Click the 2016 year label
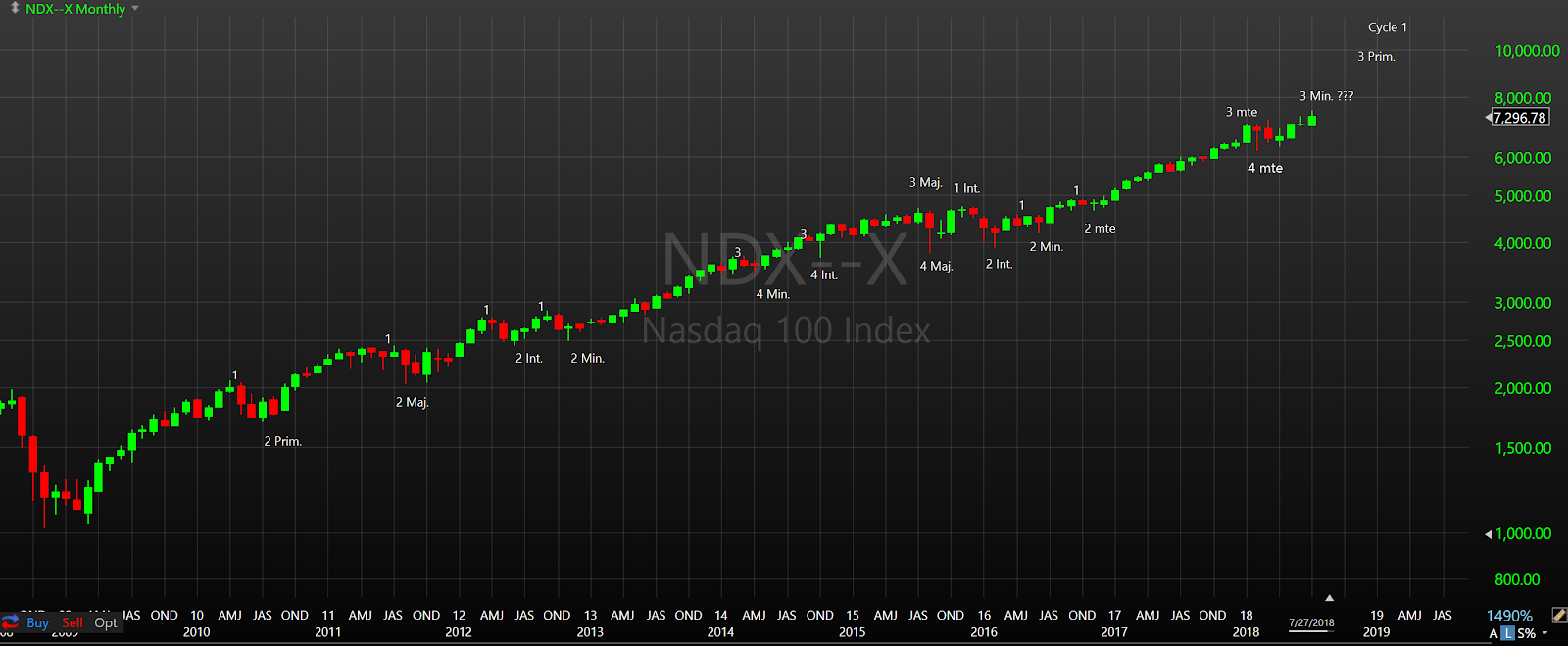 [984, 632]
